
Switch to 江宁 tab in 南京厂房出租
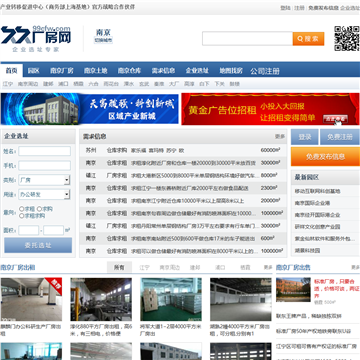[x=144, y=267]
